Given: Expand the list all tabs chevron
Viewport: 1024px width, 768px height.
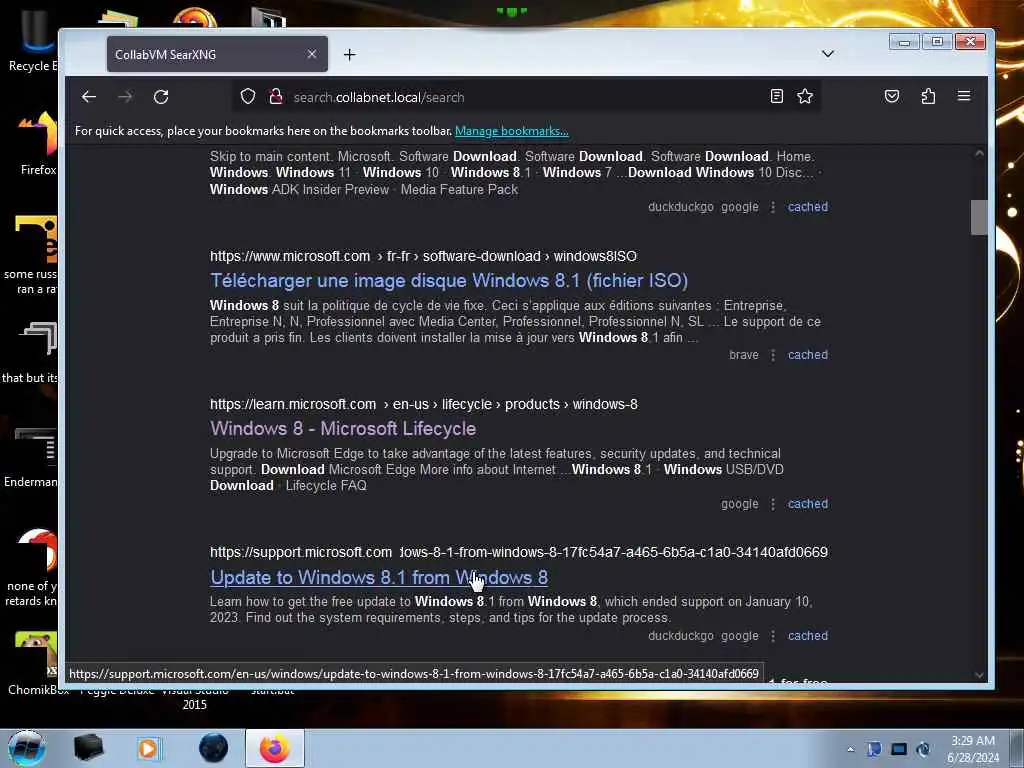Looking at the screenshot, I should pyautogui.click(x=827, y=54).
